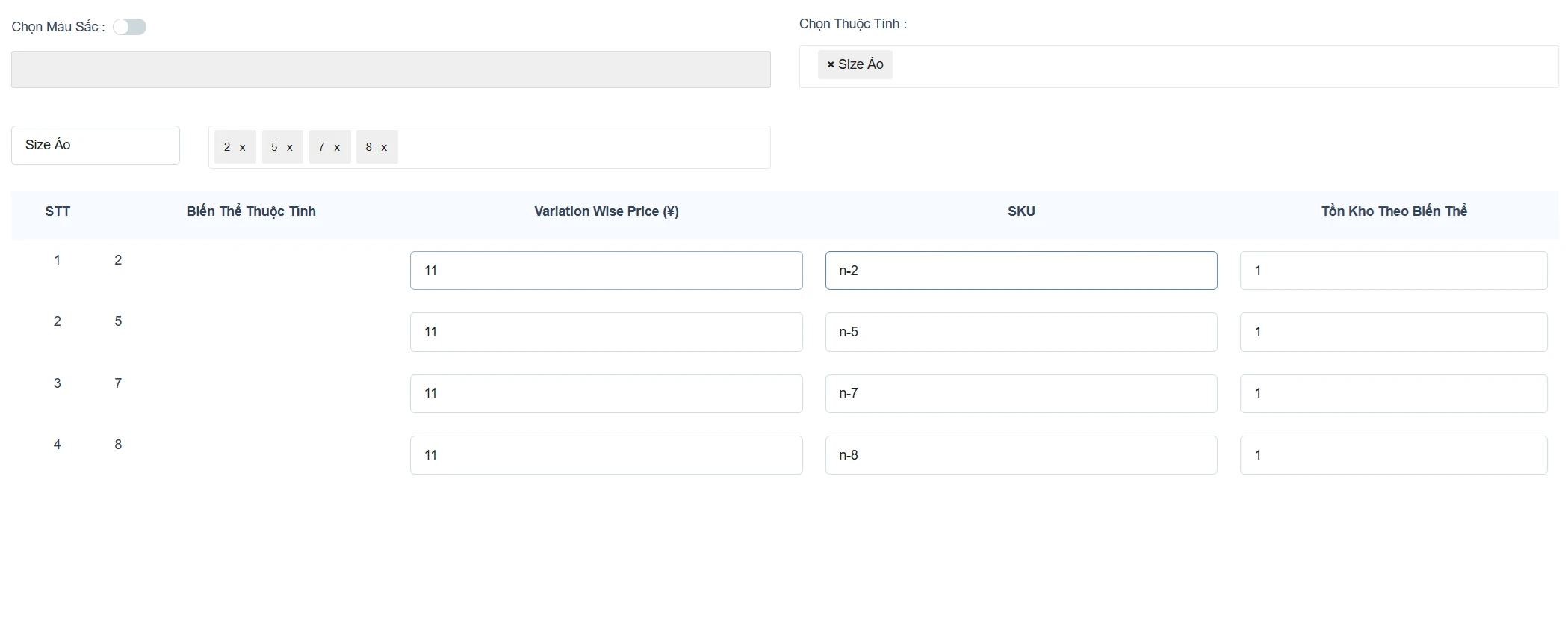This screenshot has height=618, width=1568.
Task: Edit price field for variant 5
Action: coord(606,332)
